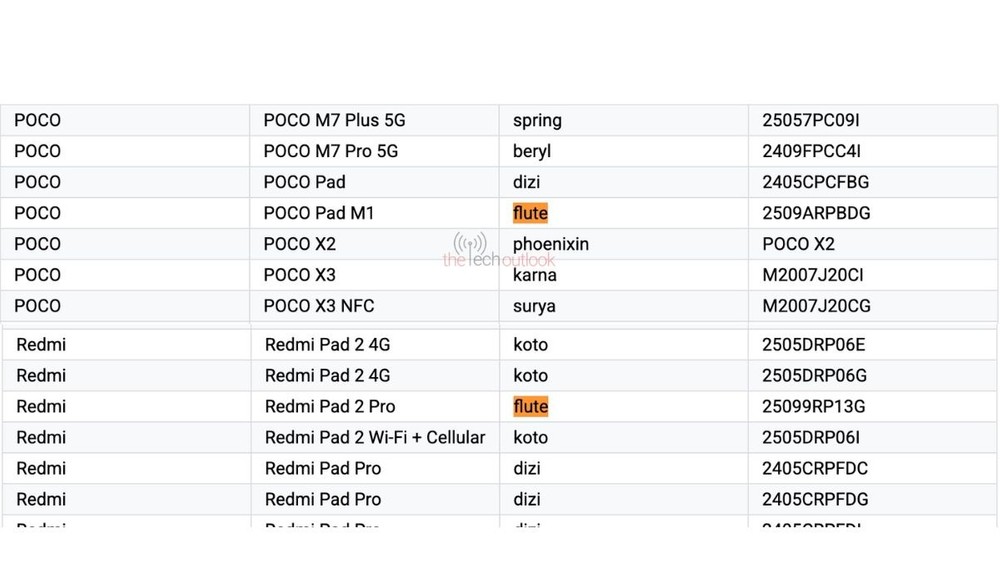Click the "surya" codename cell
This screenshot has height=563, width=1000.
[x=534, y=306]
